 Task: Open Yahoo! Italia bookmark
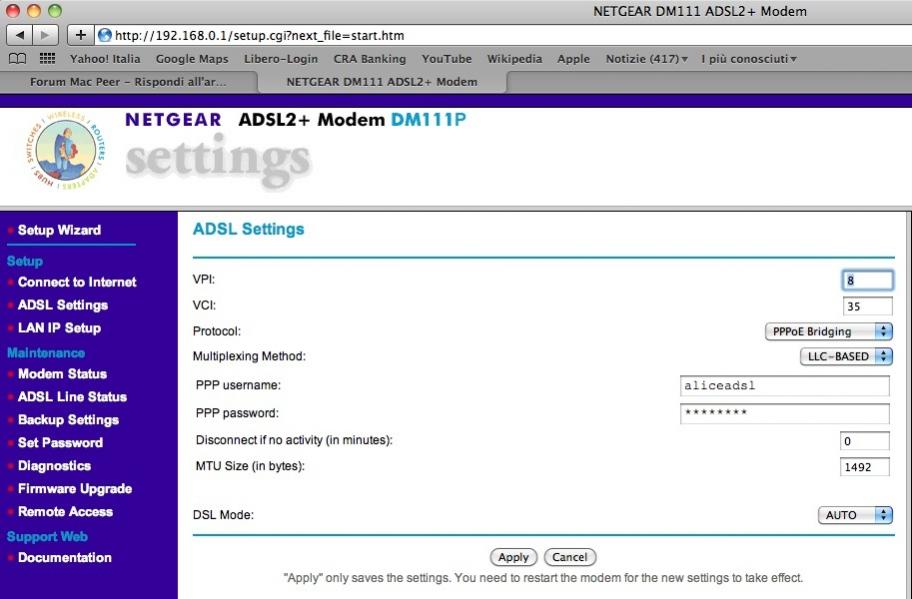click(105, 59)
